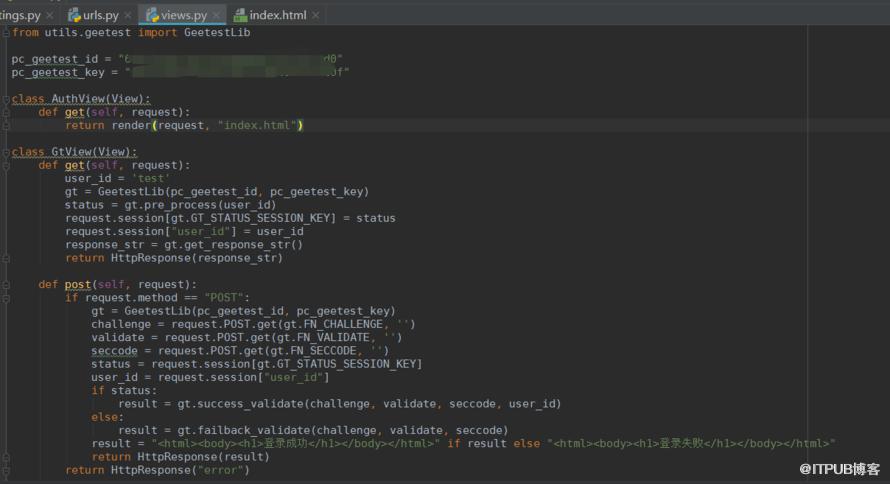Close the index.html tab
This screenshot has width=890, height=484.
point(316,15)
